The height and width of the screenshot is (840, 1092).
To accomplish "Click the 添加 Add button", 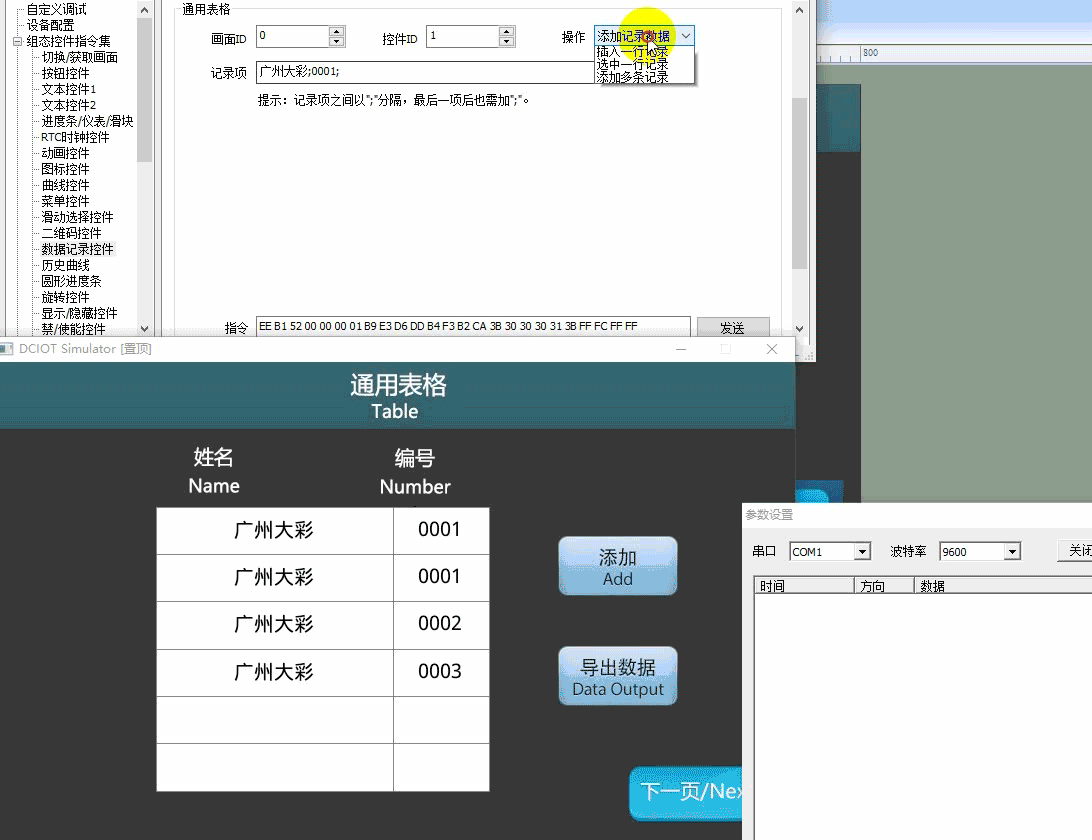I will click(x=618, y=566).
